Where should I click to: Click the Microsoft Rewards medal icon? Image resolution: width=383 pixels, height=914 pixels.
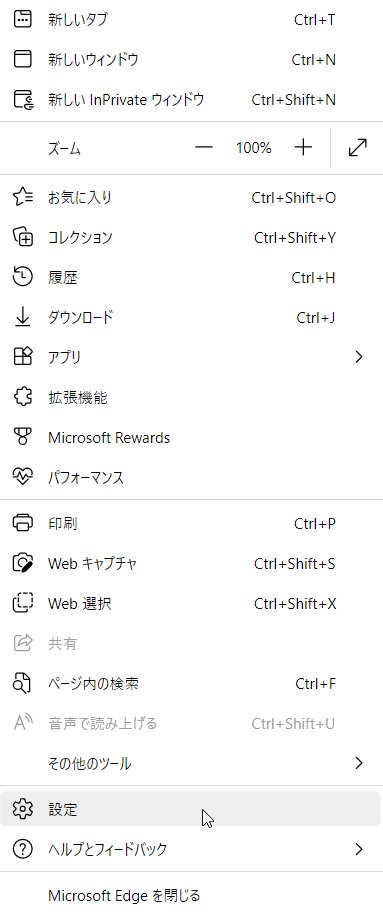point(23,437)
